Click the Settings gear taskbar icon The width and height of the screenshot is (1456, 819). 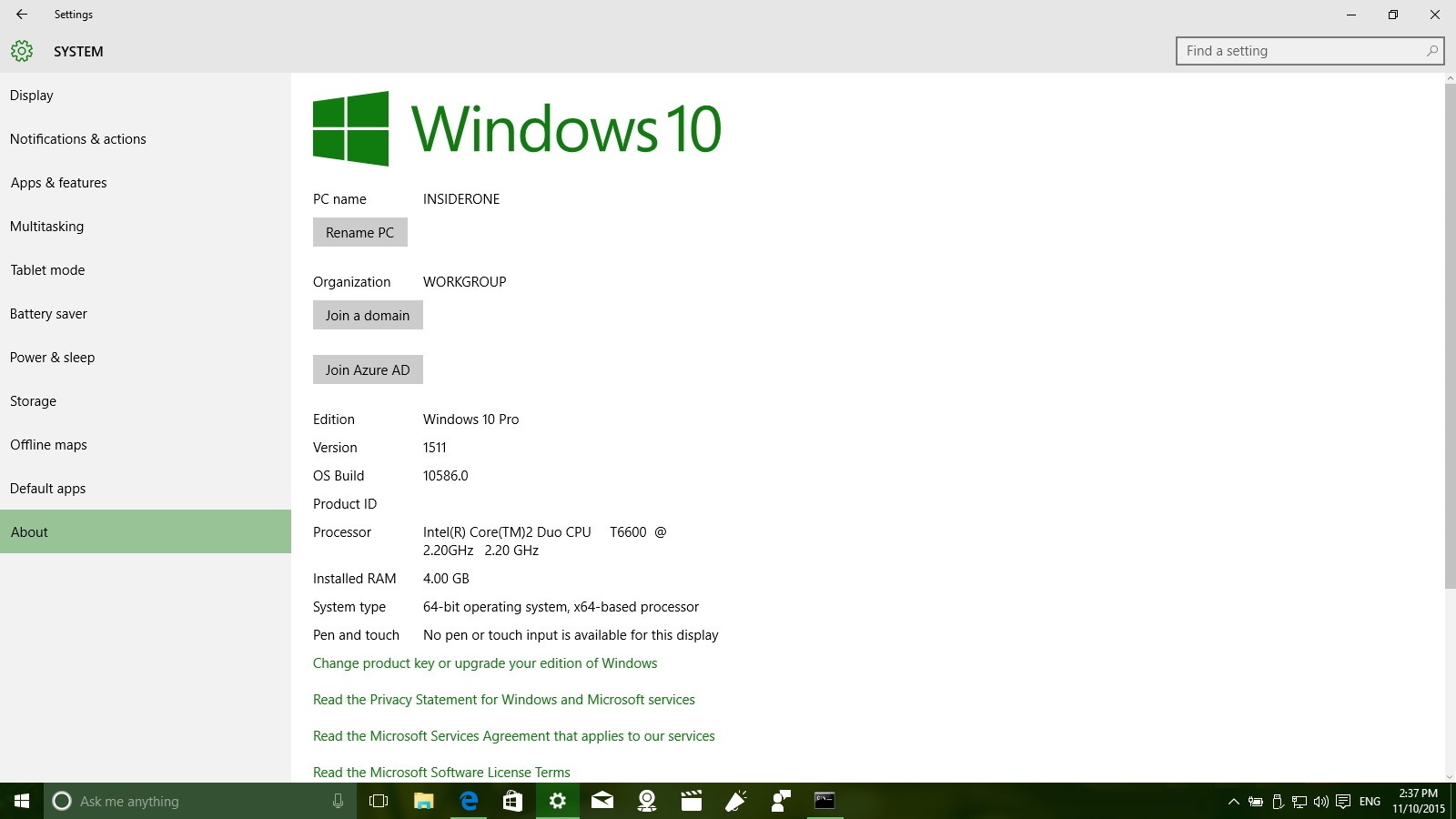[558, 801]
